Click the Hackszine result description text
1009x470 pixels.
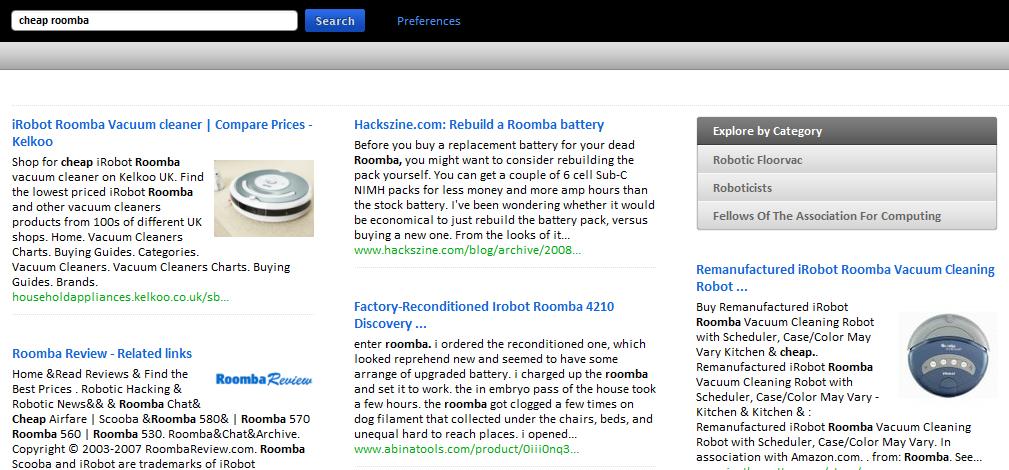(x=504, y=190)
